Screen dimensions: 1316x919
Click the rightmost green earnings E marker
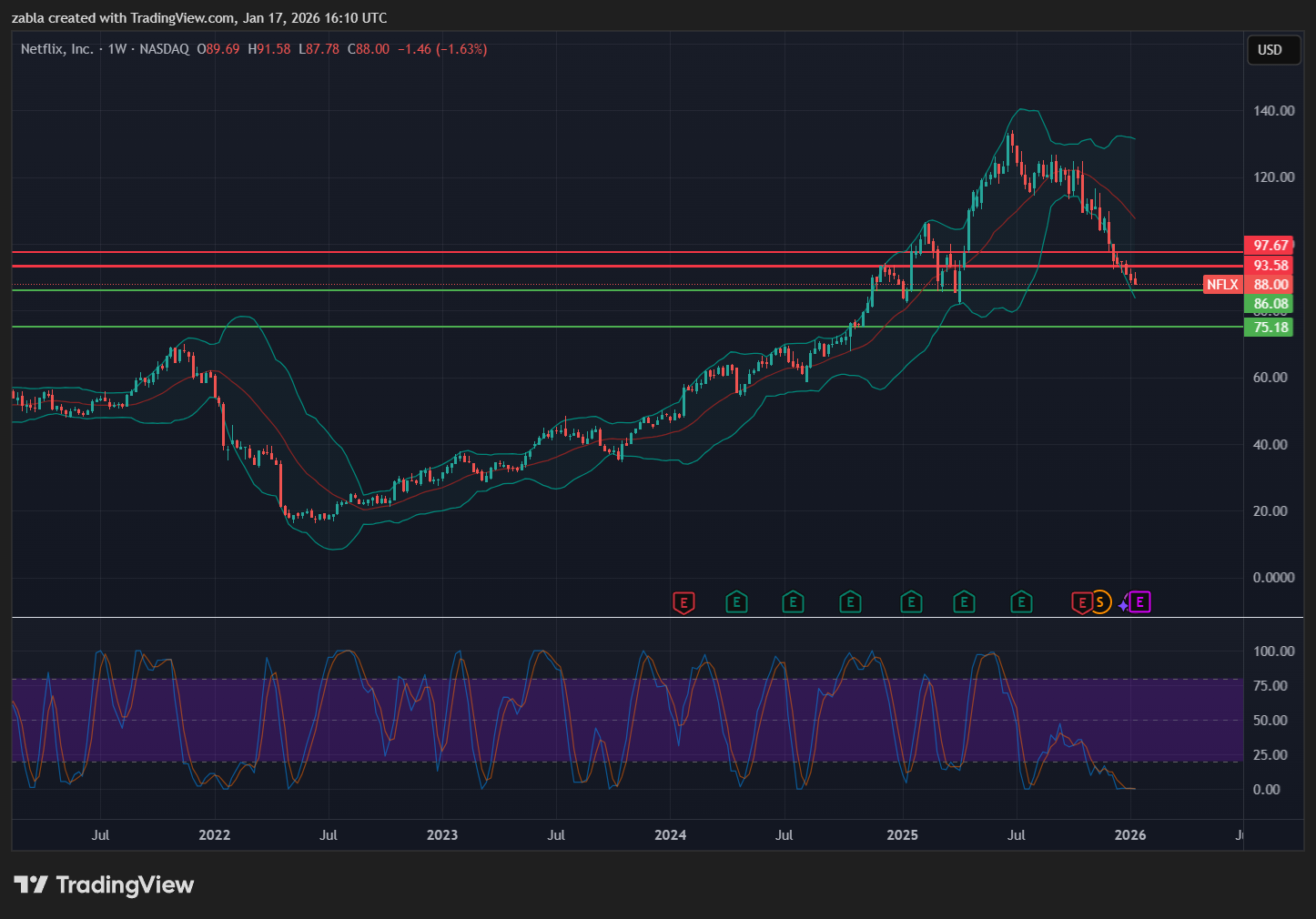(1021, 602)
